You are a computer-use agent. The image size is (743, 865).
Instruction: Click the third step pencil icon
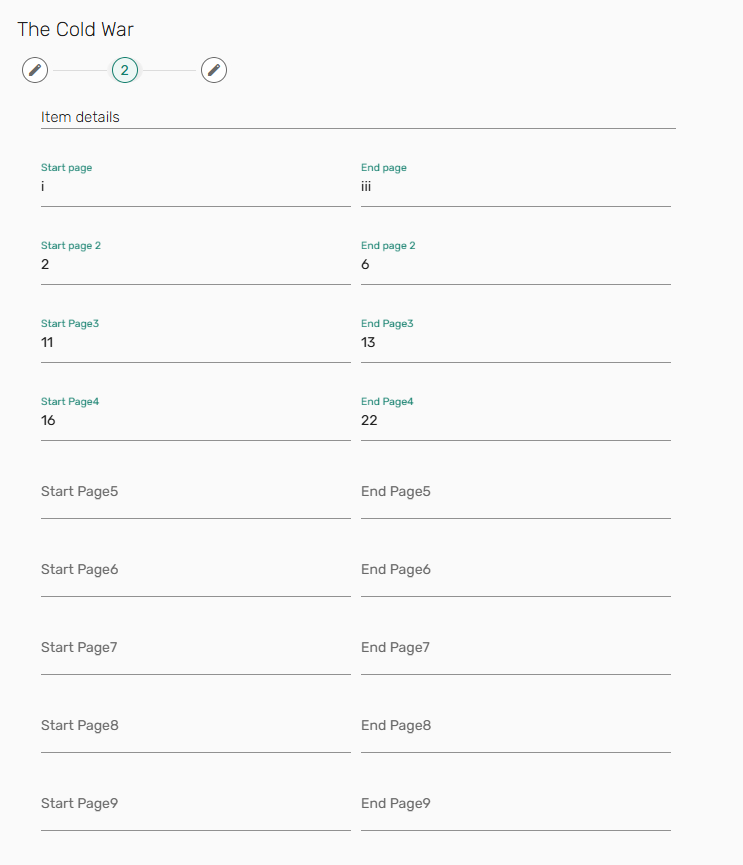(x=214, y=70)
